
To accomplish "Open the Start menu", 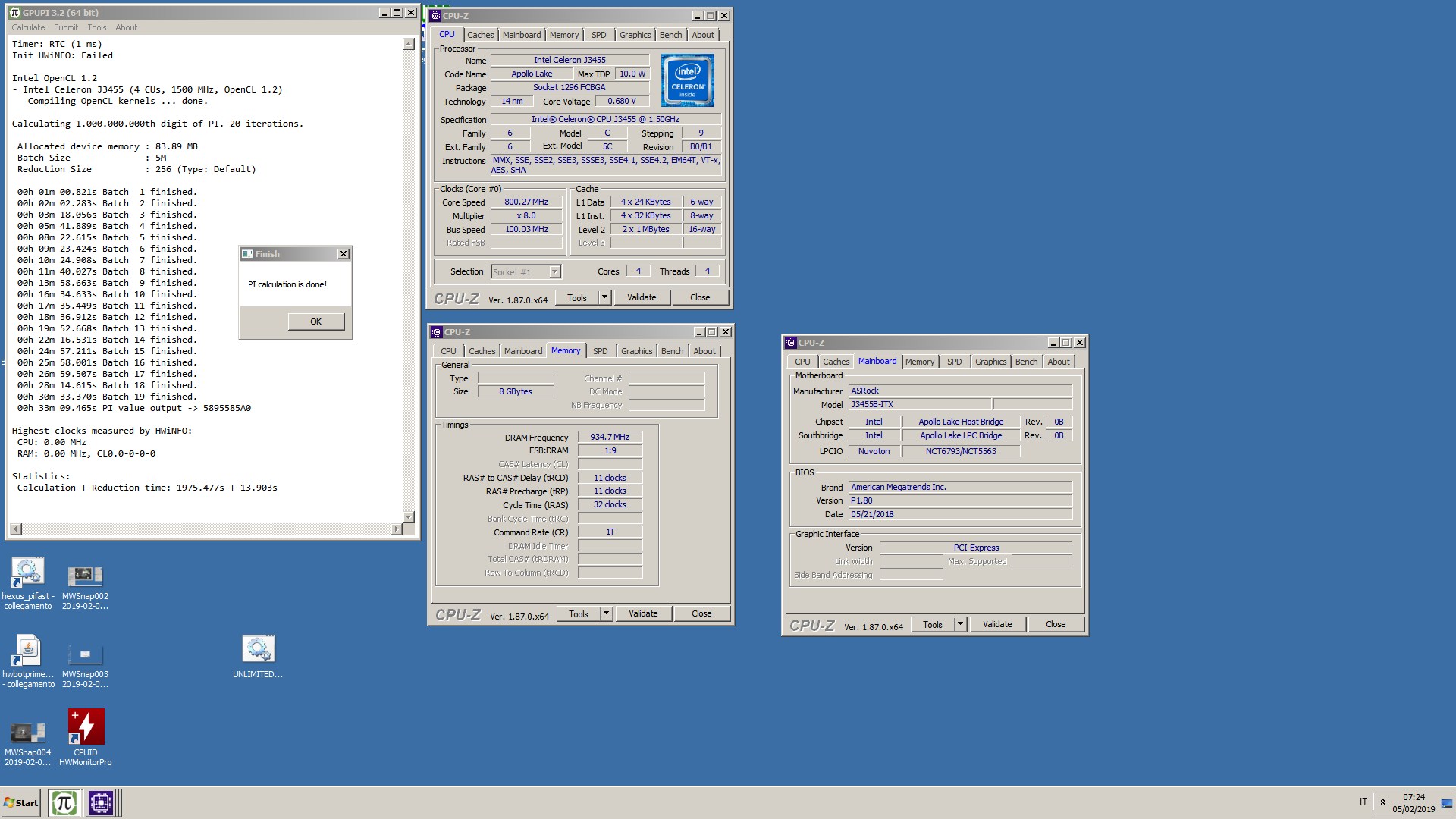I will pos(21,802).
